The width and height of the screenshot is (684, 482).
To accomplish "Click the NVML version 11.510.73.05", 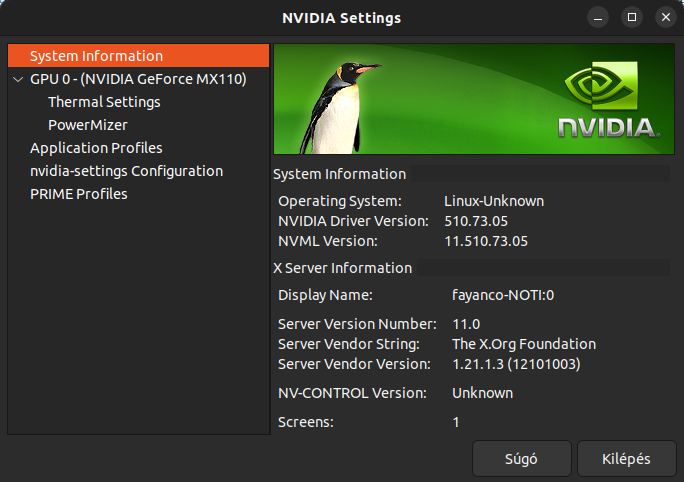I will pos(486,241).
